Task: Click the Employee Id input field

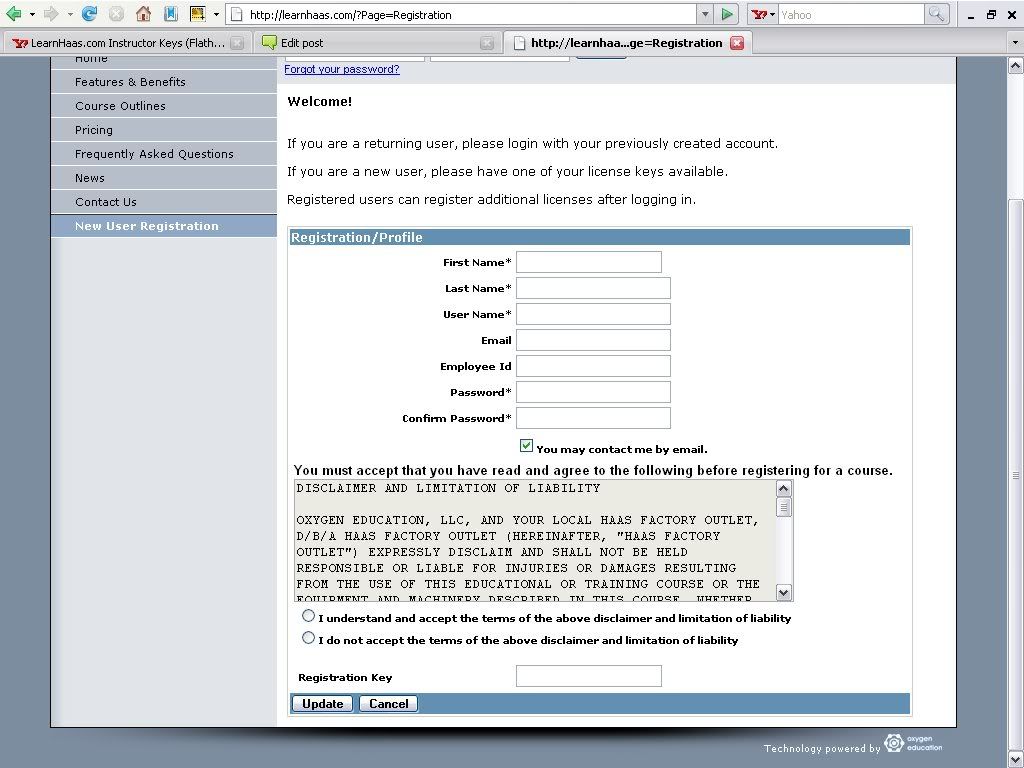Action: pyautogui.click(x=593, y=366)
